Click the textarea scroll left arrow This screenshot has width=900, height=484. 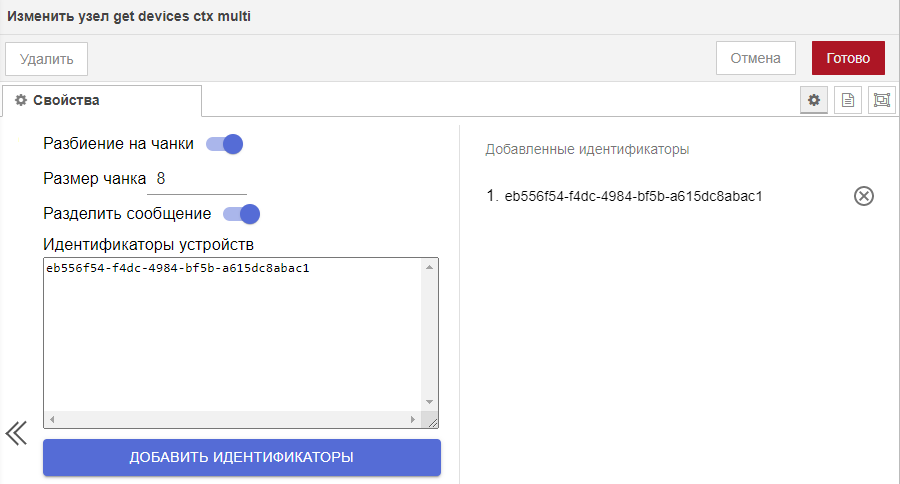click(x=52, y=420)
